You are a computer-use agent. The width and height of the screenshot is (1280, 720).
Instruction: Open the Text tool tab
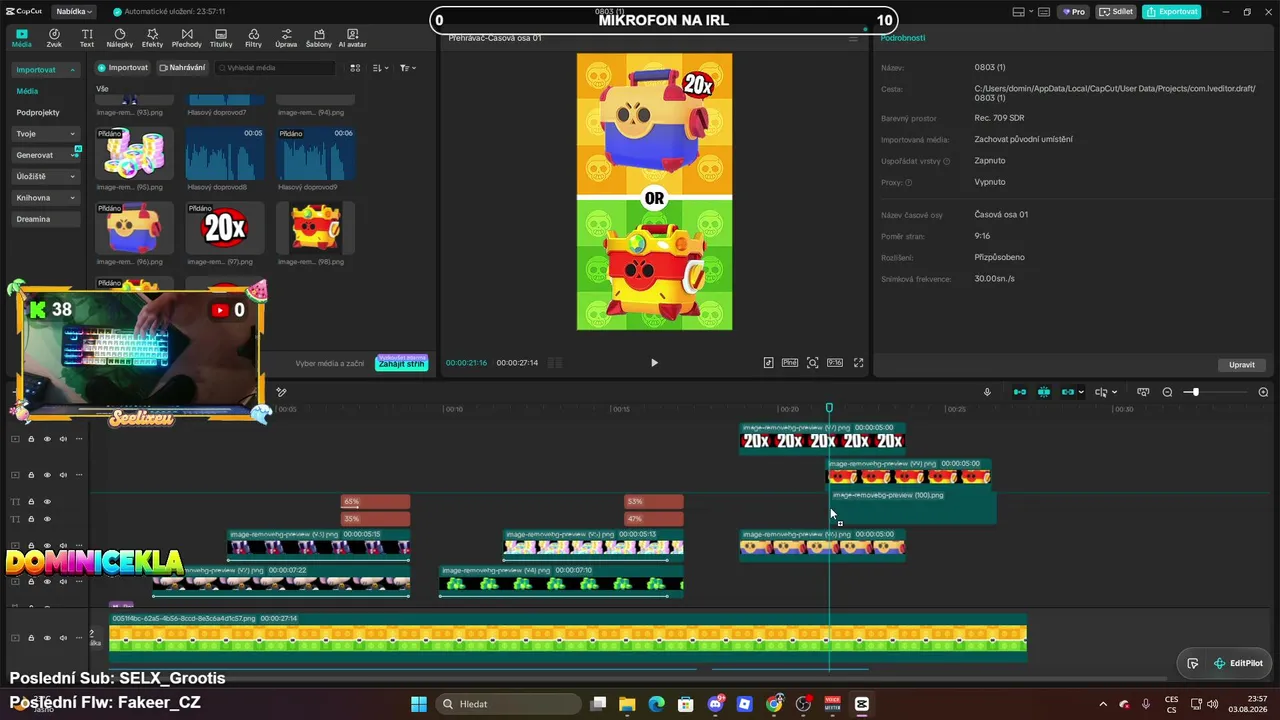click(x=87, y=38)
